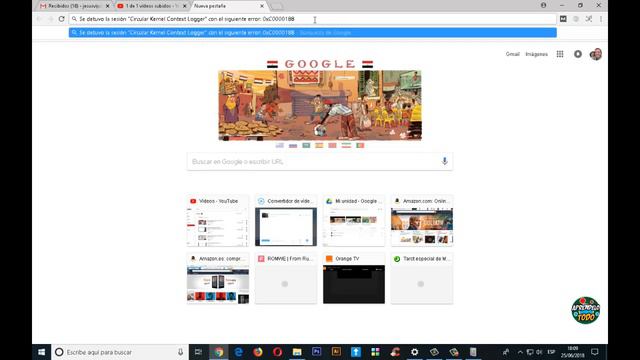Open the Google account profile picture

(x=596, y=54)
